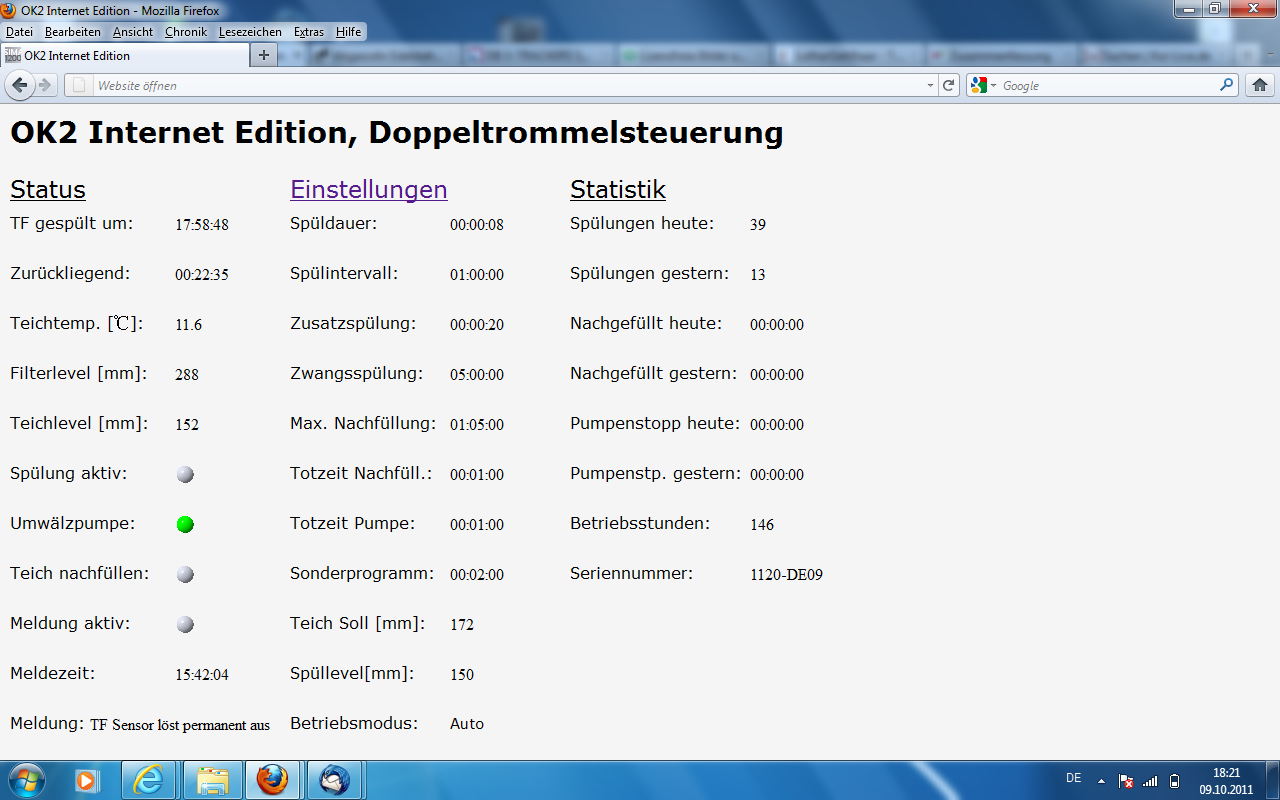Open the Einstellungen link

368,189
